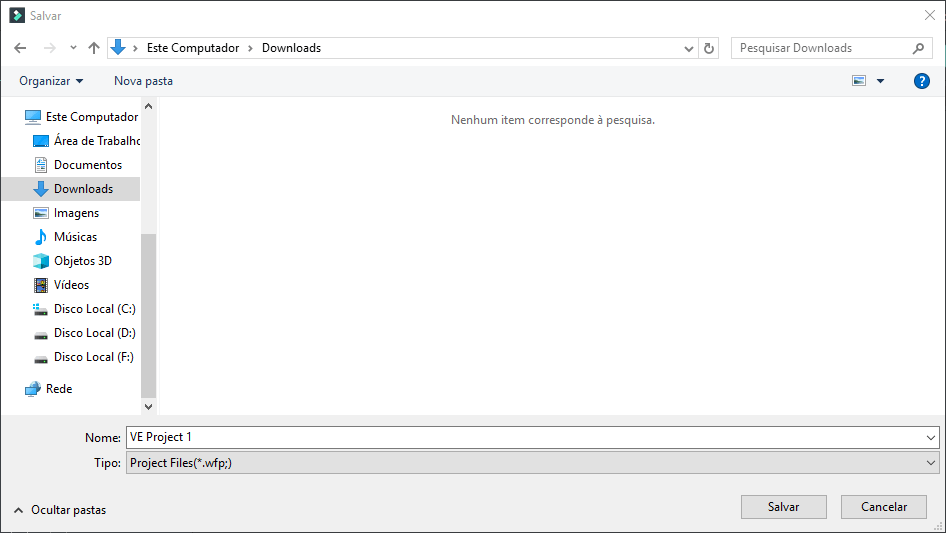This screenshot has width=946, height=533.
Task: Open recent locations dropdown arrow
Action: click(73, 48)
